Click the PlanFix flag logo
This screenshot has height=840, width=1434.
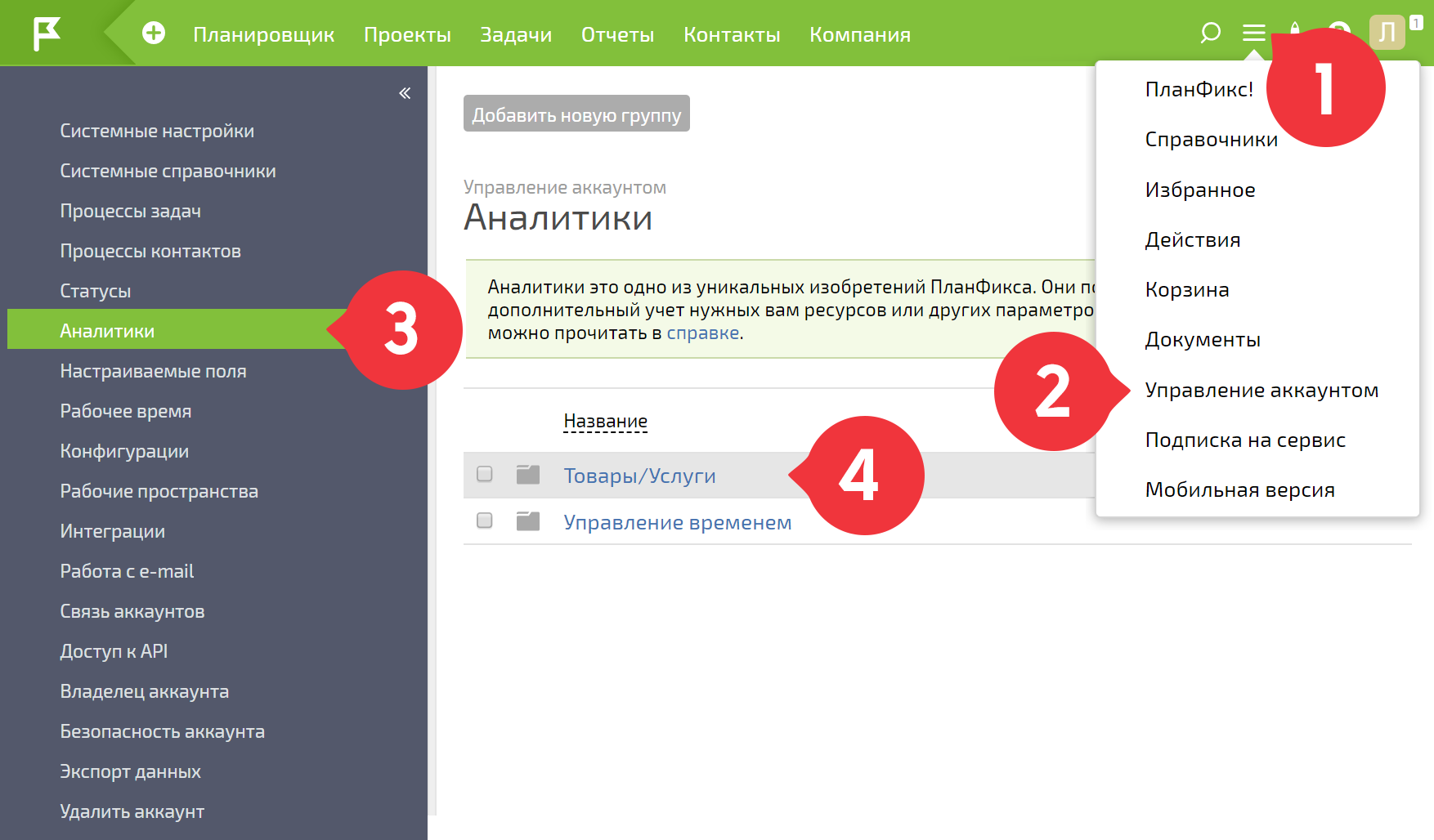pos(47,34)
